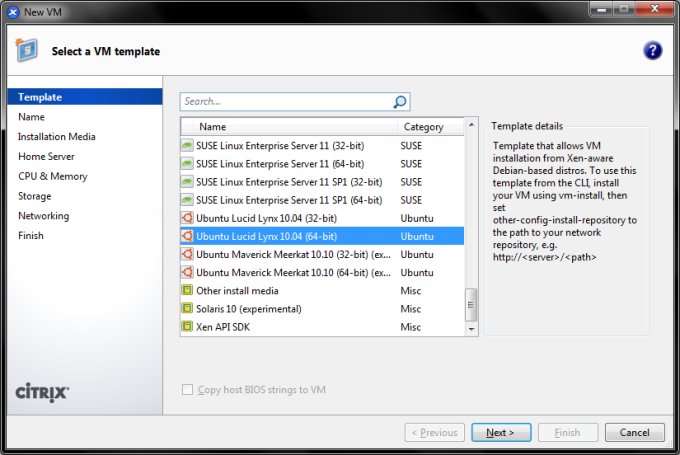Select SUSE Linux Enterprise Server 11 SP1 (32-bit)
The image size is (680, 455).
point(322,182)
